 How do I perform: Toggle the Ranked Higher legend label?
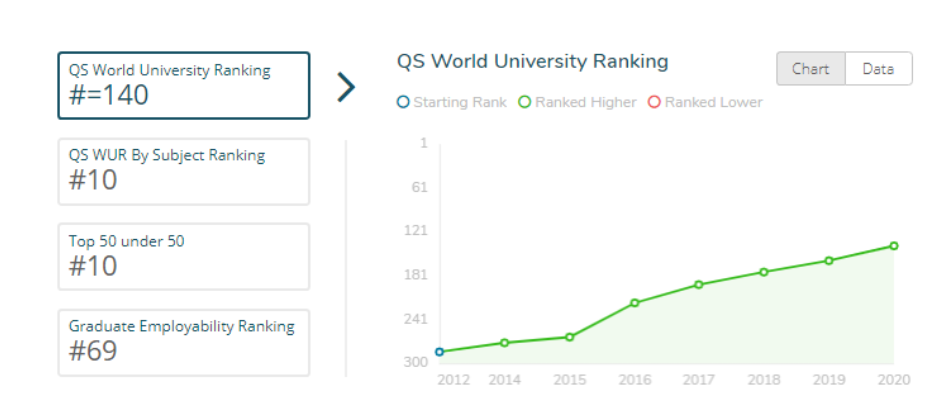[585, 102]
